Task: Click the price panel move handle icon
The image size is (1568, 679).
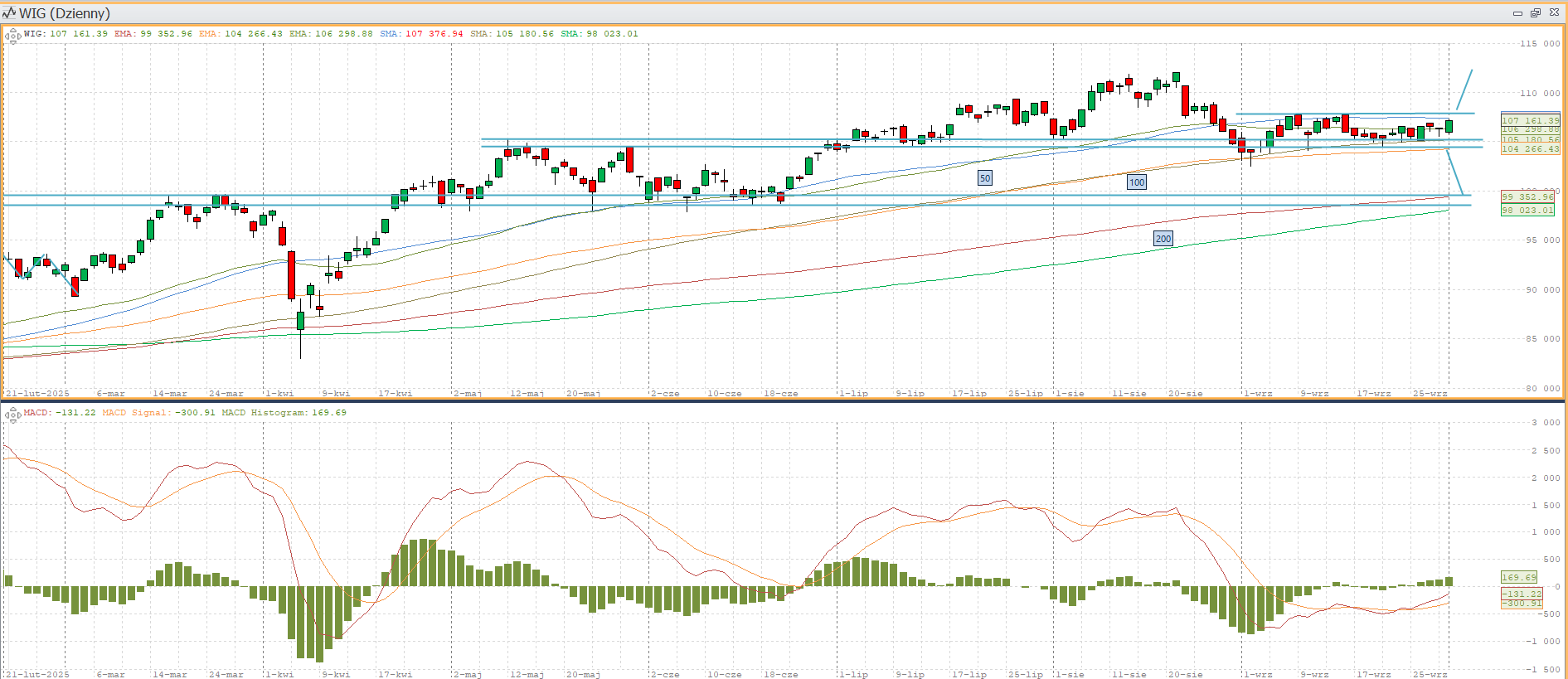Action: point(12,36)
